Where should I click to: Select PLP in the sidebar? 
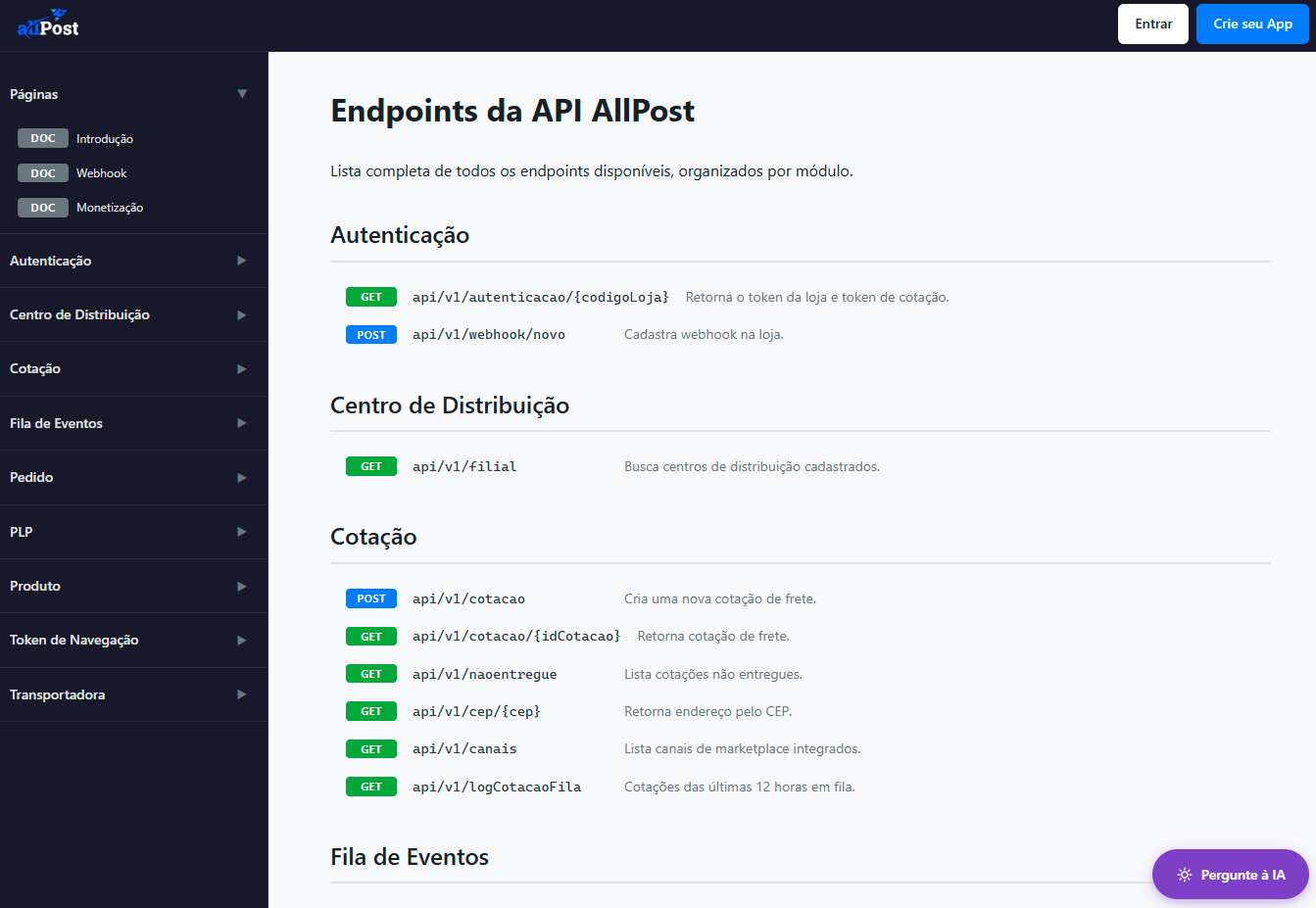tap(22, 532)
